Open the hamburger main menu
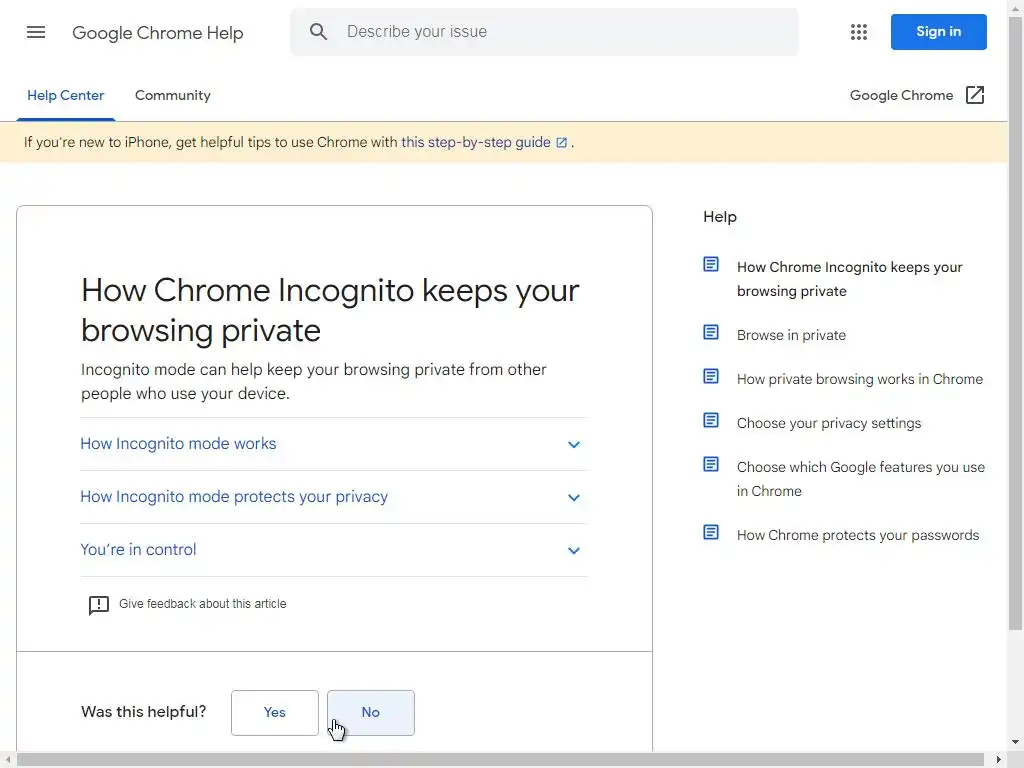This screenshot has width=1024, height=768. (36, 32)
